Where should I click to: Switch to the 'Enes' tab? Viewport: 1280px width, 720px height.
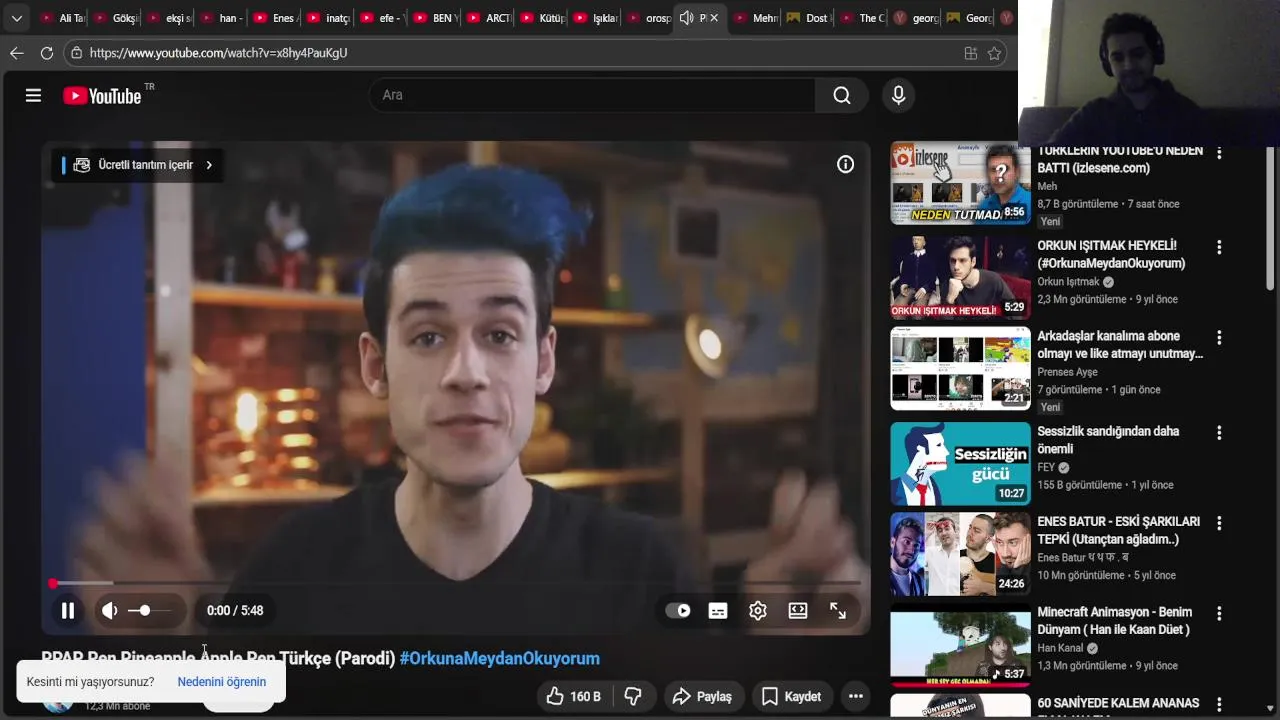(277, 18)
